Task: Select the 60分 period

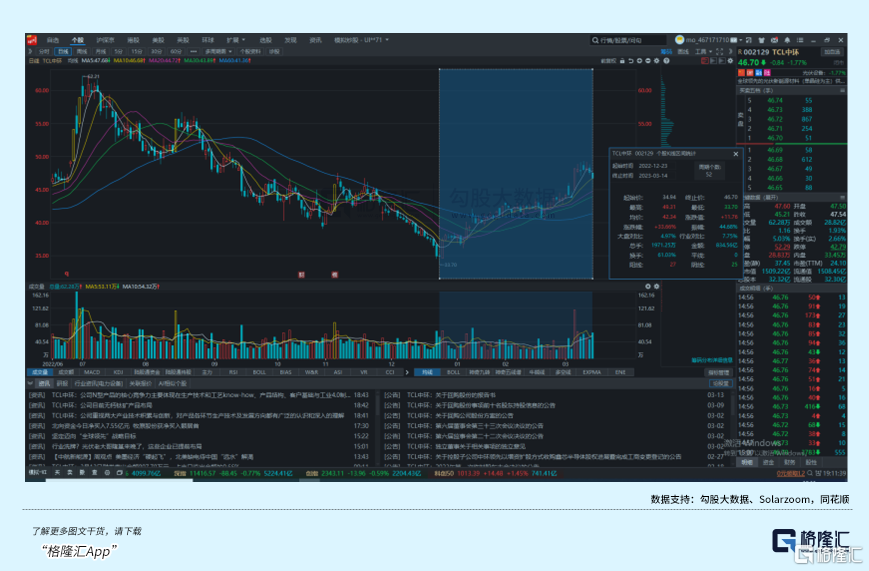Action: 176,52
